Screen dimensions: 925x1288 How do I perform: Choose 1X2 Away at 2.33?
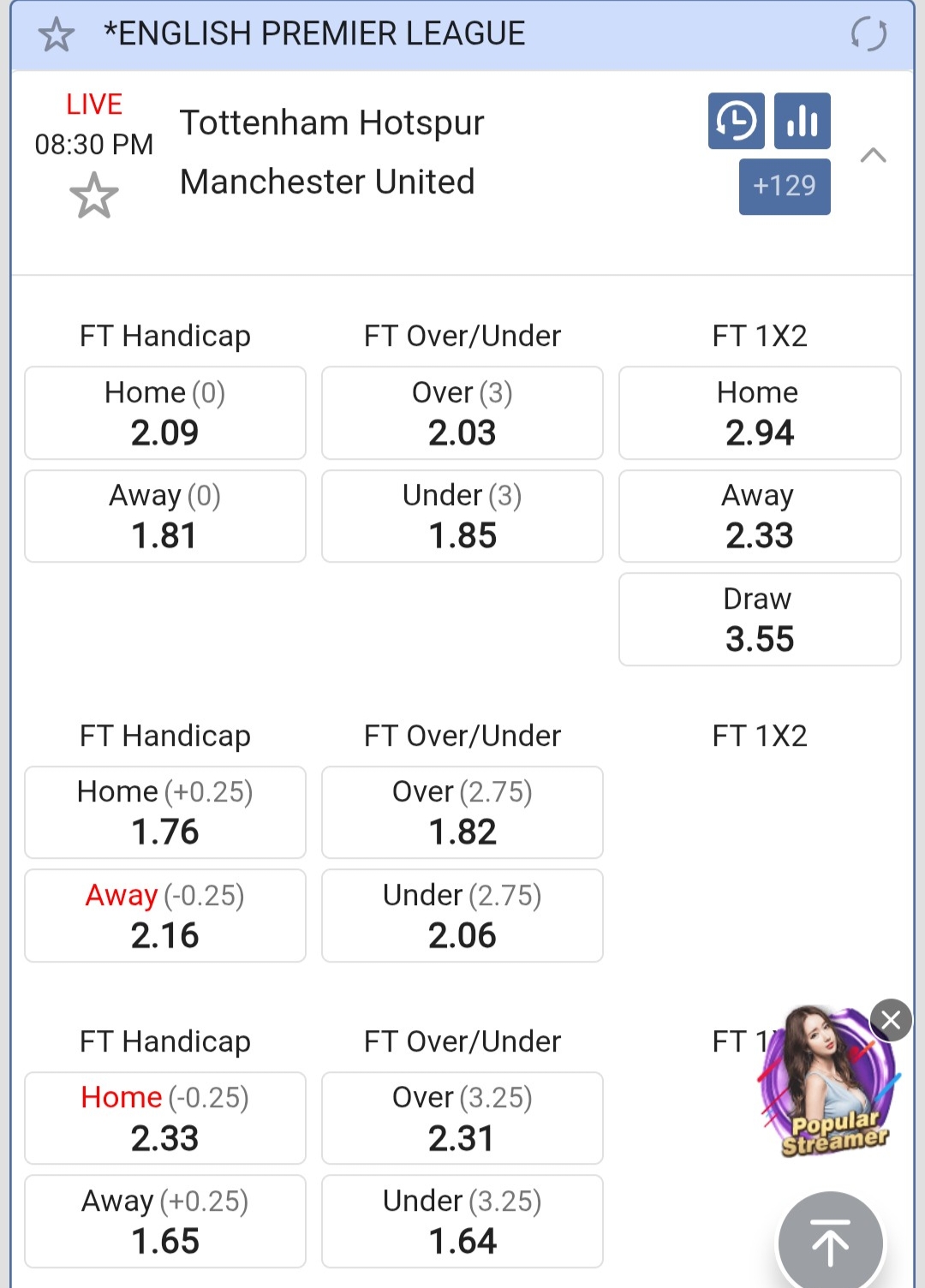[x=760, y=516]
